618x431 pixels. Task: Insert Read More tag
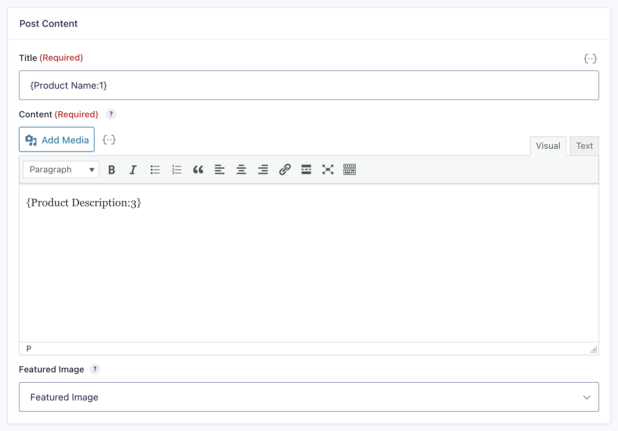[x=306, y=170]
